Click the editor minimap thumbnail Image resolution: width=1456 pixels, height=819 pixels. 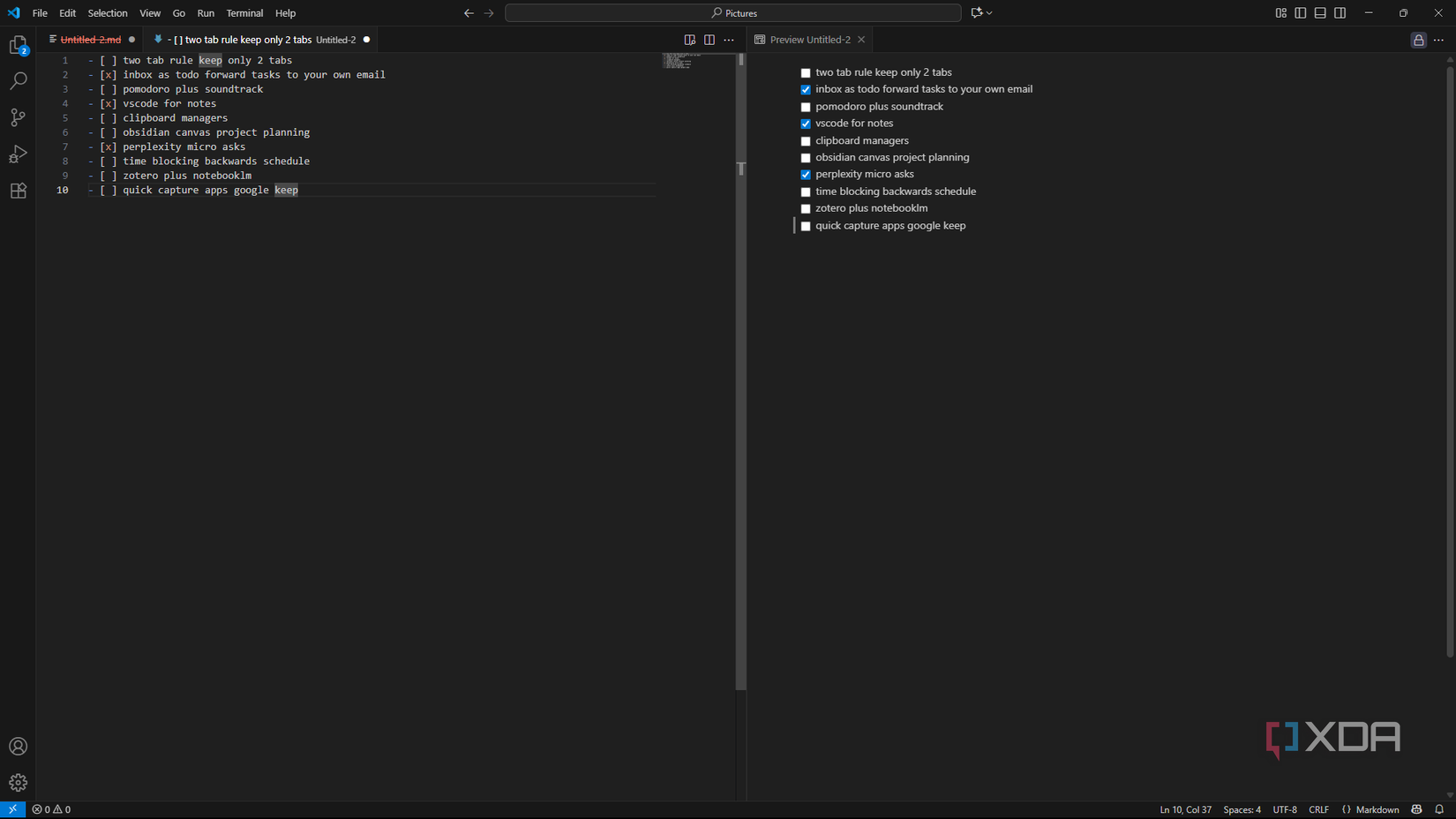pos(681,61)
